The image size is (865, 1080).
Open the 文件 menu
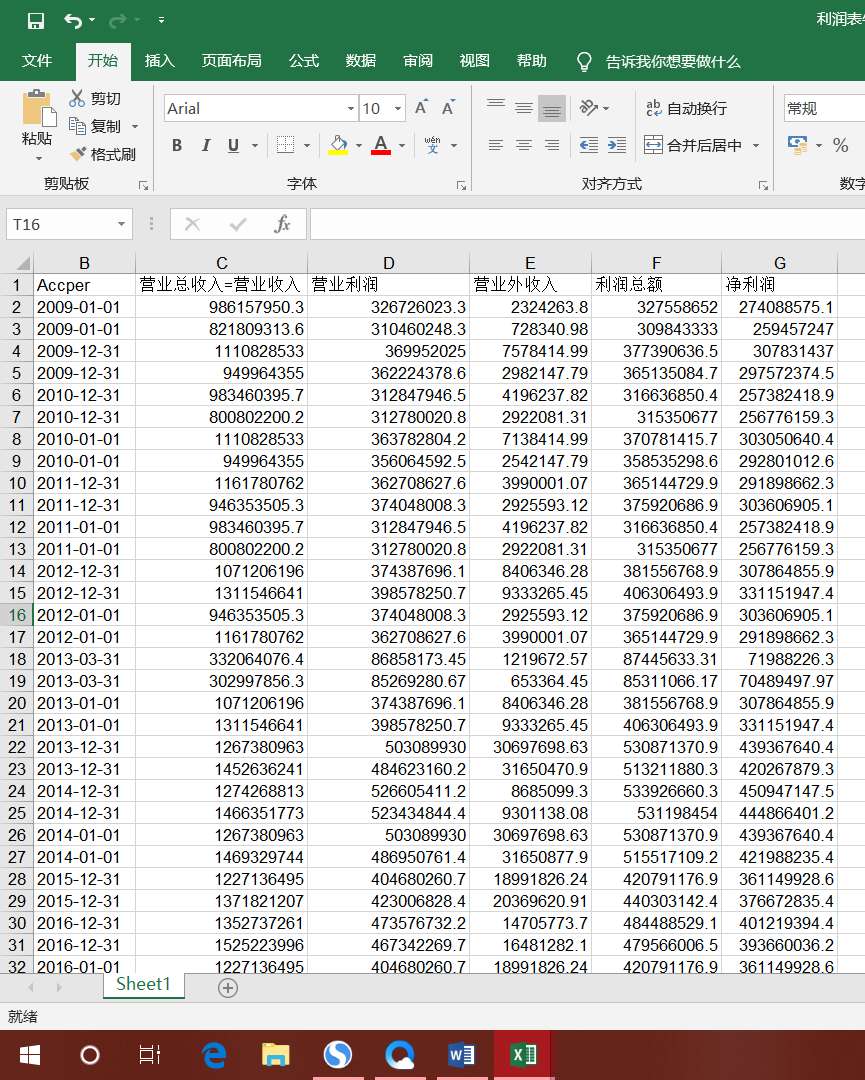point(37,61)
